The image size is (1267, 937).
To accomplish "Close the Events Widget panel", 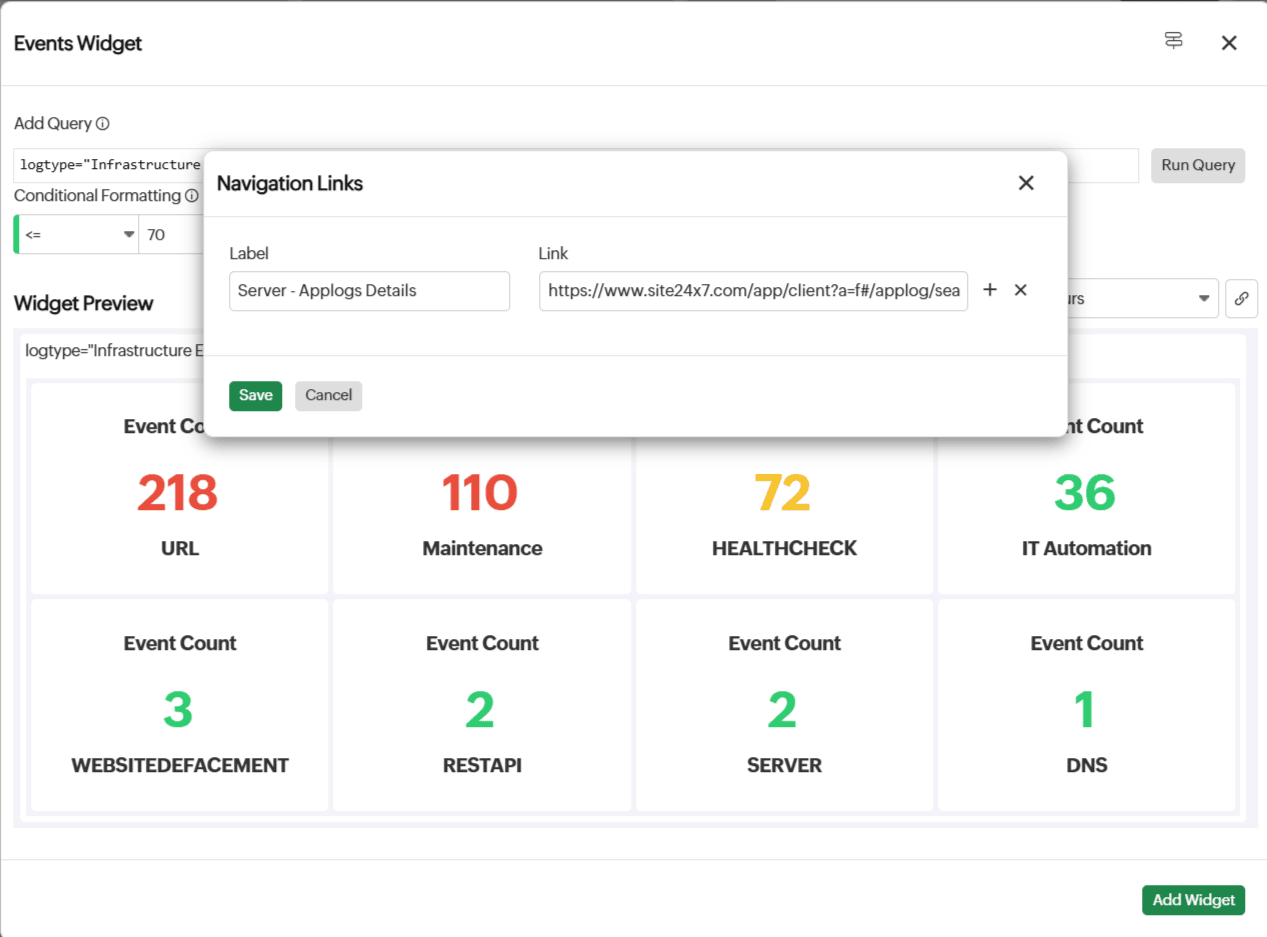I will click(1229, 43).
